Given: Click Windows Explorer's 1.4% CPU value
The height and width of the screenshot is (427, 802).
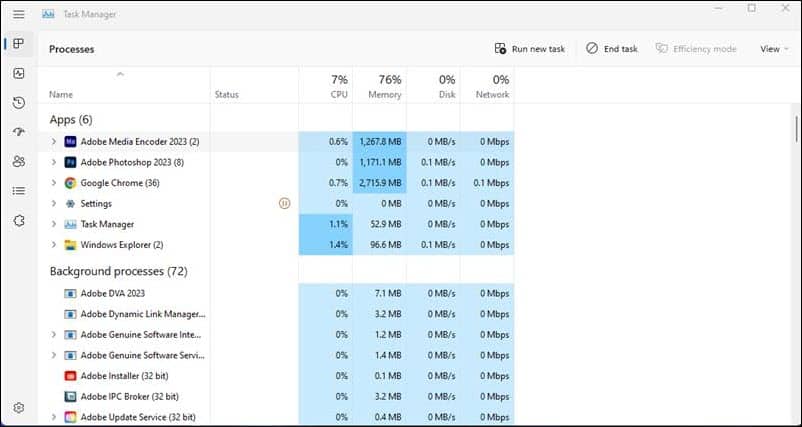Looking at the screenshot, I should click(x=339, y=245).
